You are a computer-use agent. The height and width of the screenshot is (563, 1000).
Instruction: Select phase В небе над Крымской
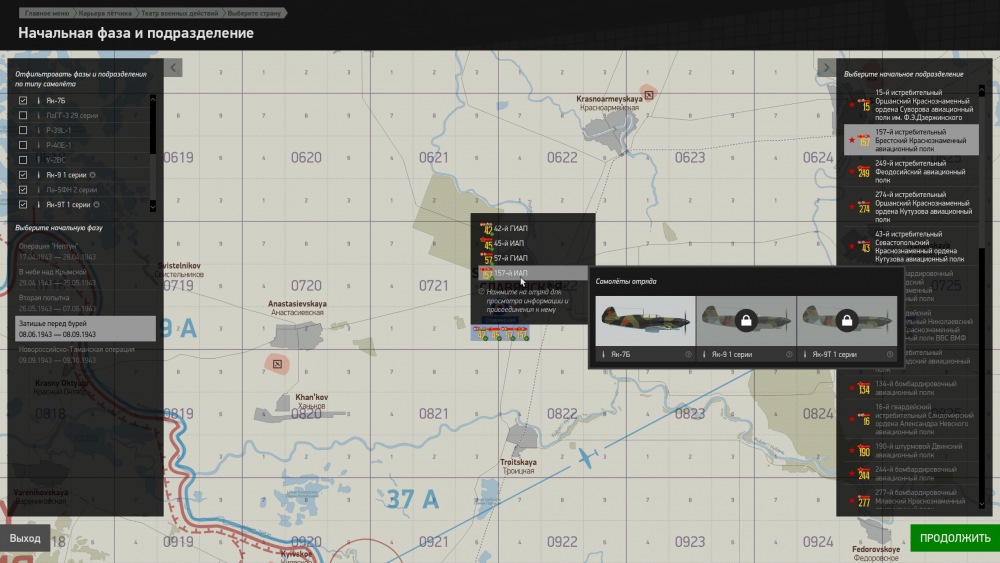85,277
